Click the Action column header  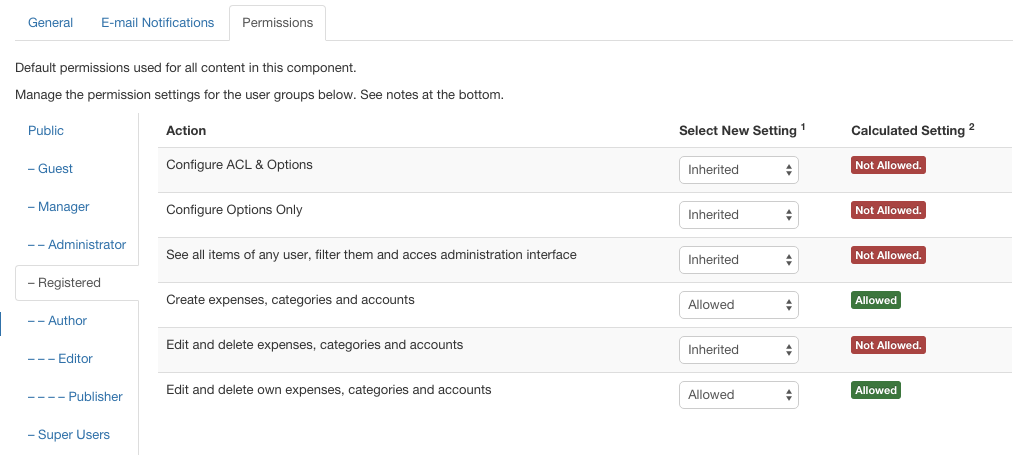(186, 130)
